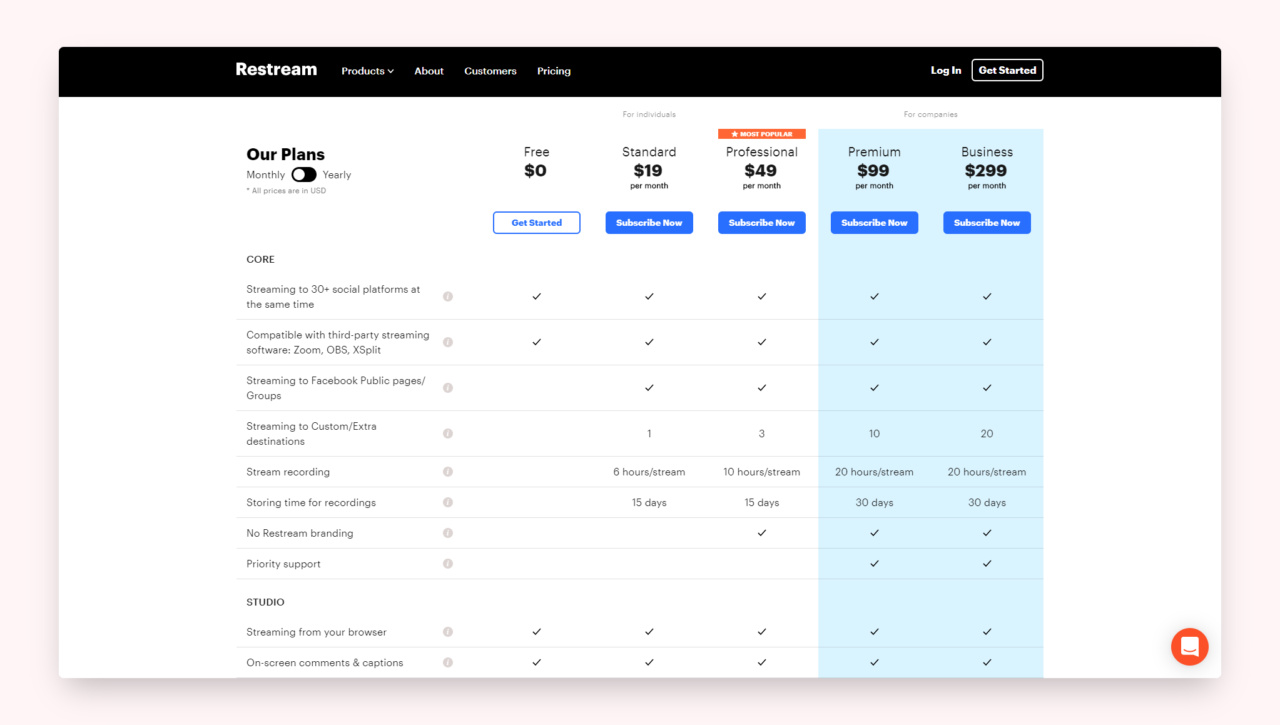Click info icon for Storing time for recordings
Viewport: 1280px width, 725px height.
coord(448,503)
